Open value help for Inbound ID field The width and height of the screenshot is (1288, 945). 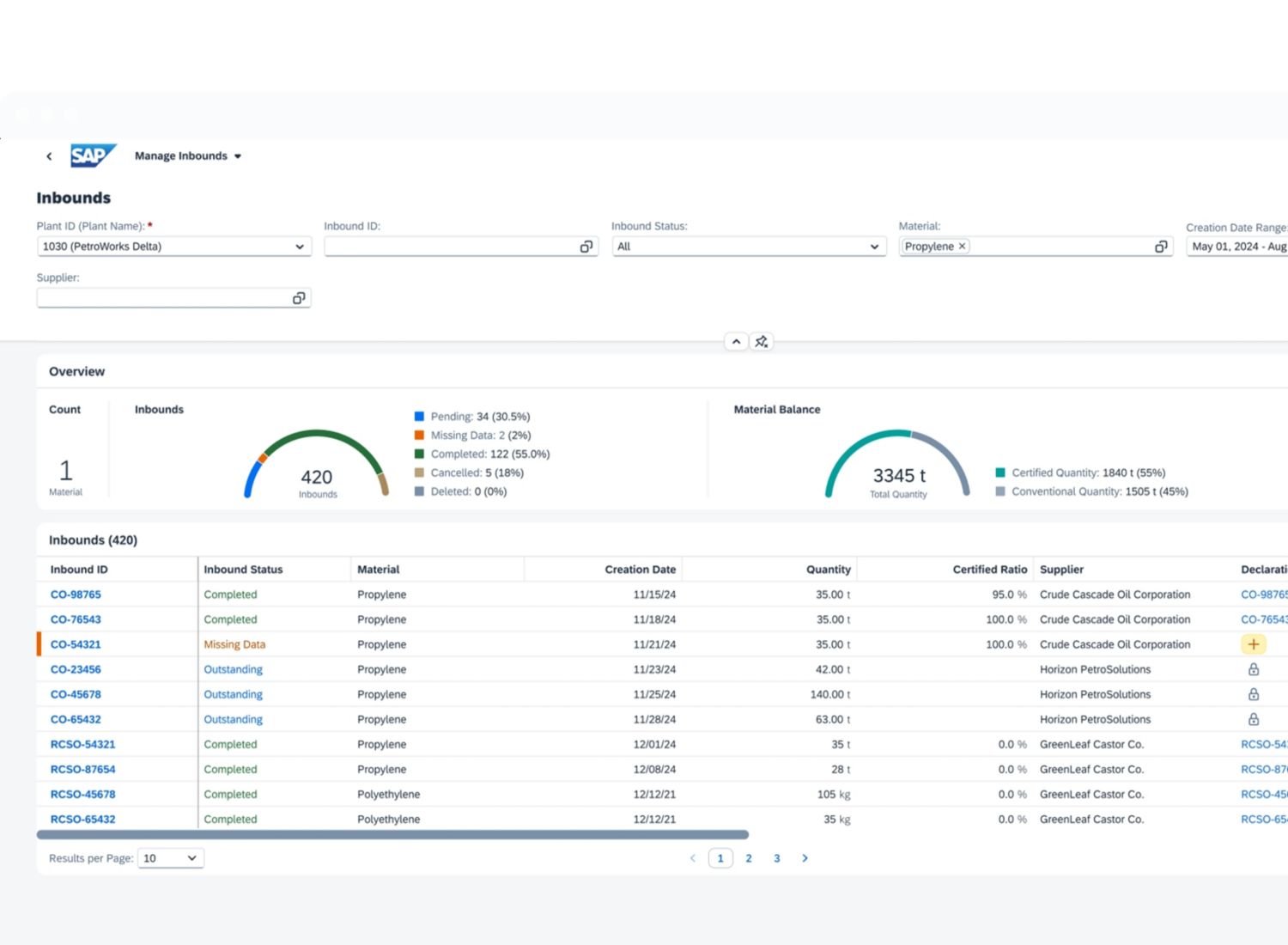point(586,247)
